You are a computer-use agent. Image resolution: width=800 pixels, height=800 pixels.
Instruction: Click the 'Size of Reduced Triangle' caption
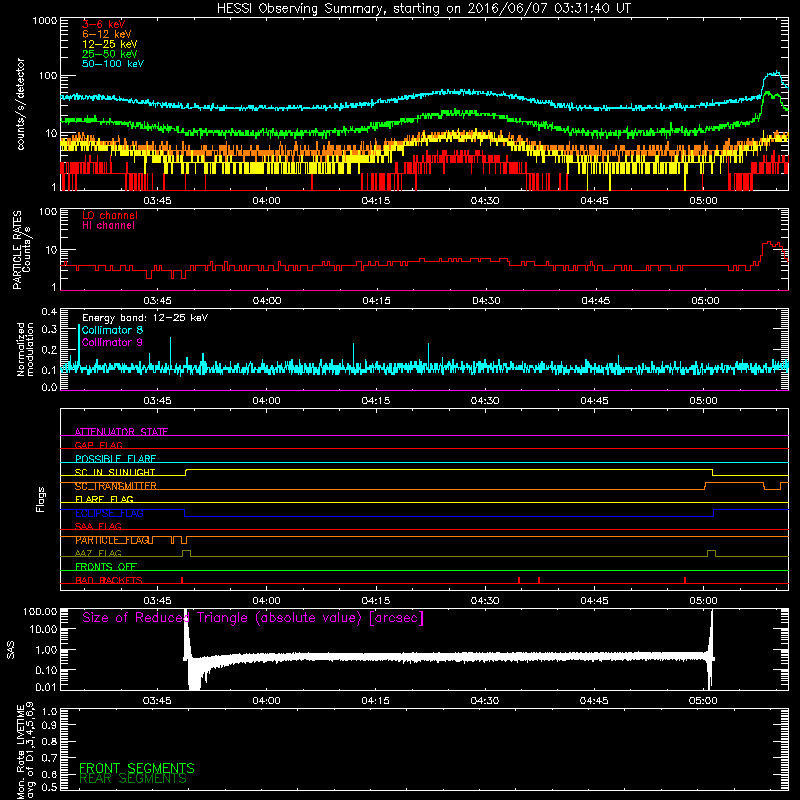tap(253, 618)
